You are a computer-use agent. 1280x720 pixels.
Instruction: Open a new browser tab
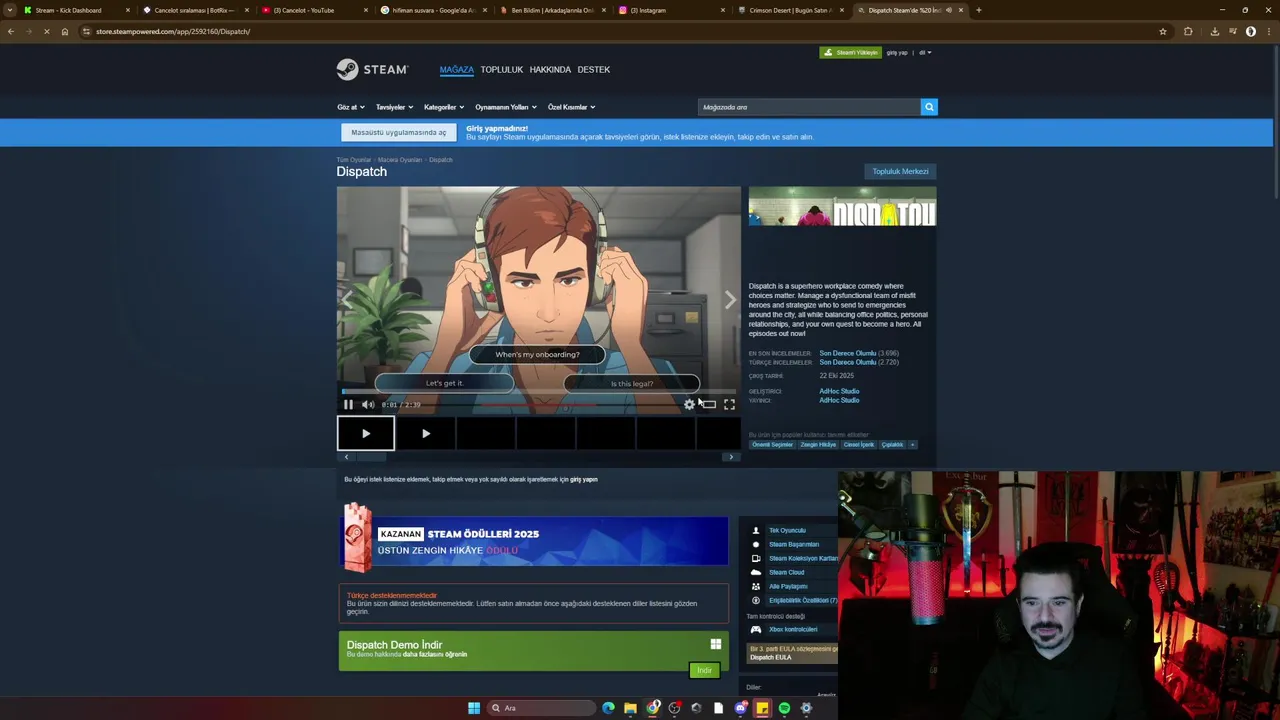[x=978, y=10]
